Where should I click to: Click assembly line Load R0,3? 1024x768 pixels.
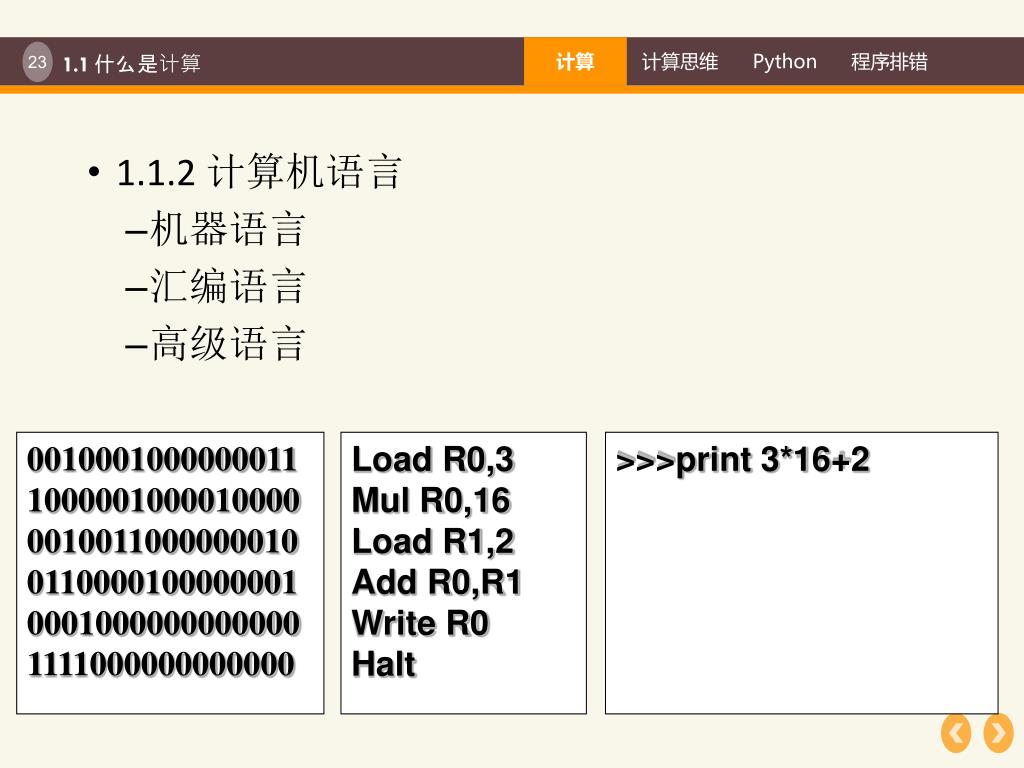point(434,460)
